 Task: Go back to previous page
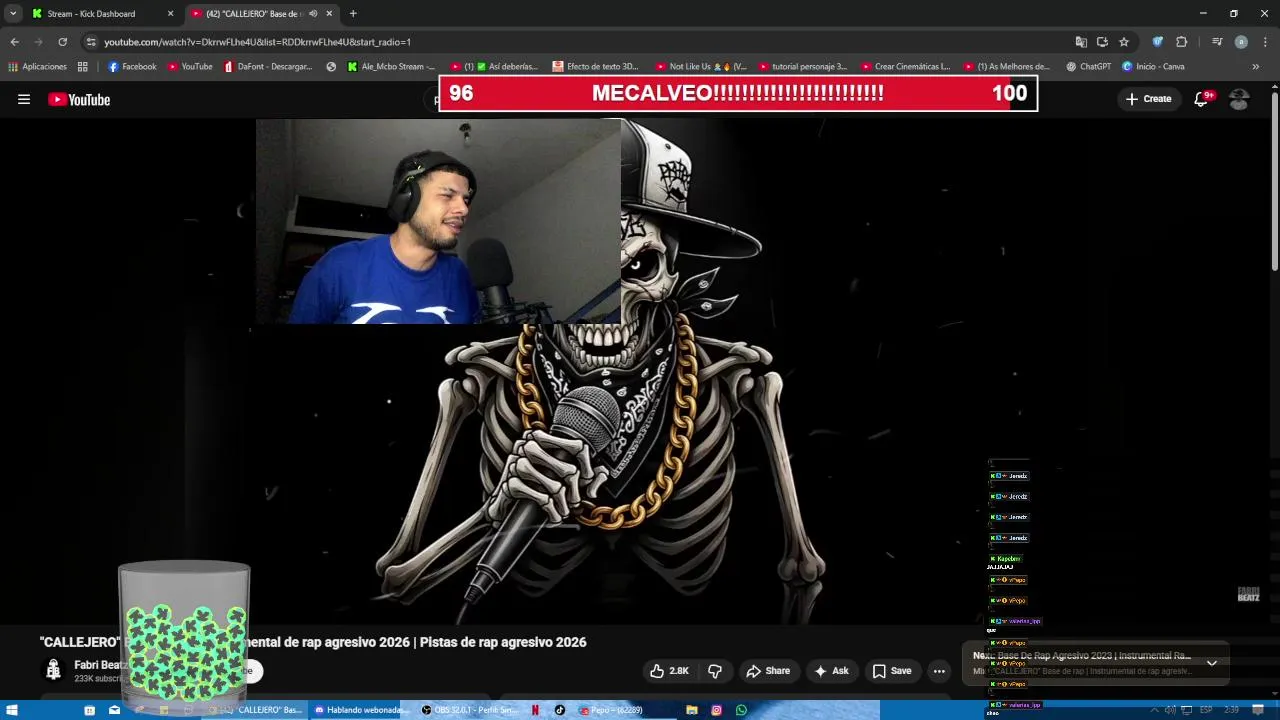pyautogui.click(x=14, y=42)
